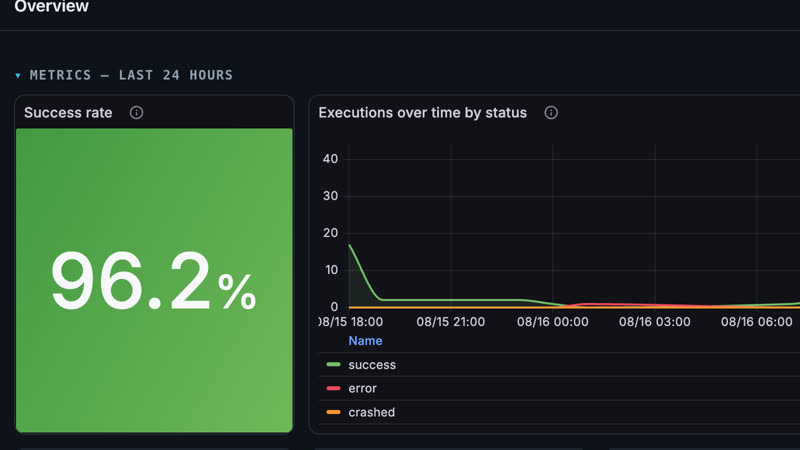The height and width of the screenshot is (450, 800).
Task: Click the 08/15 21:00 axis label
Action: tap(451, 322)
